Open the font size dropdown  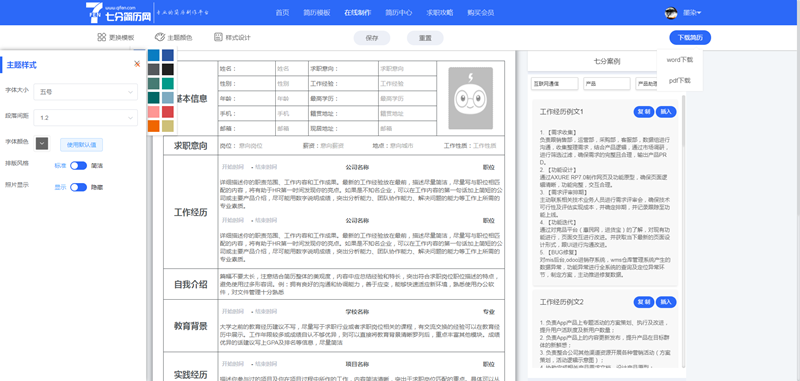point(86,92)
